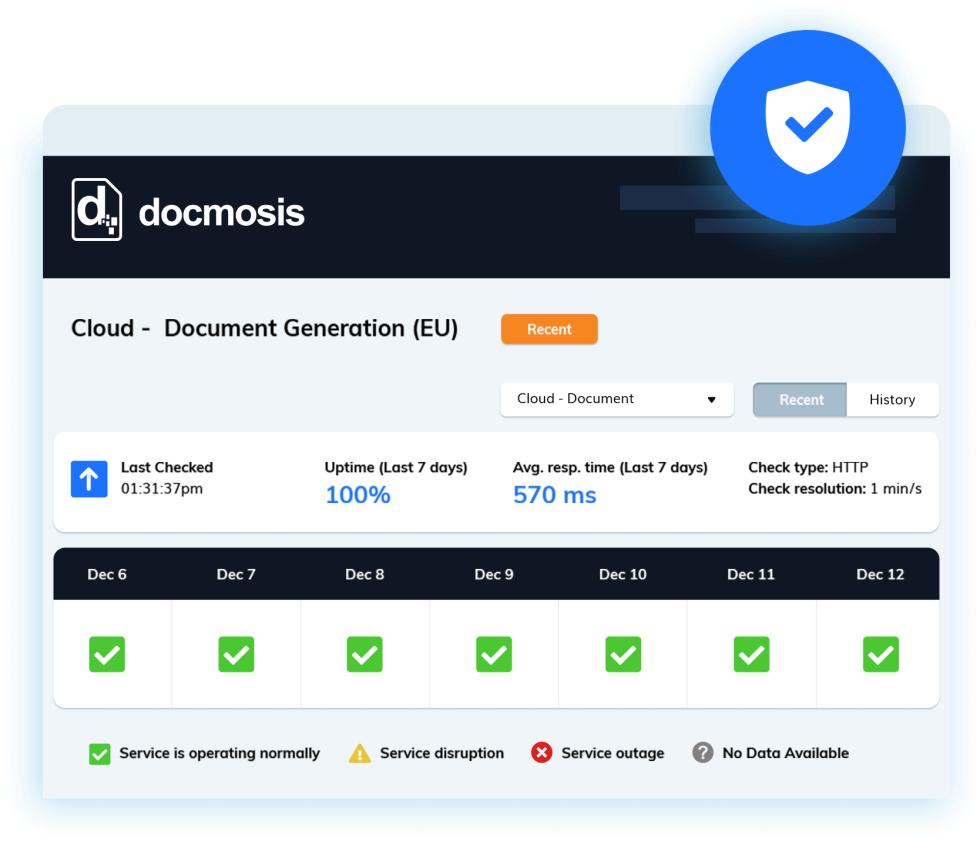
Task: Click the 100% uptime value link
Action: coord(357,494)
